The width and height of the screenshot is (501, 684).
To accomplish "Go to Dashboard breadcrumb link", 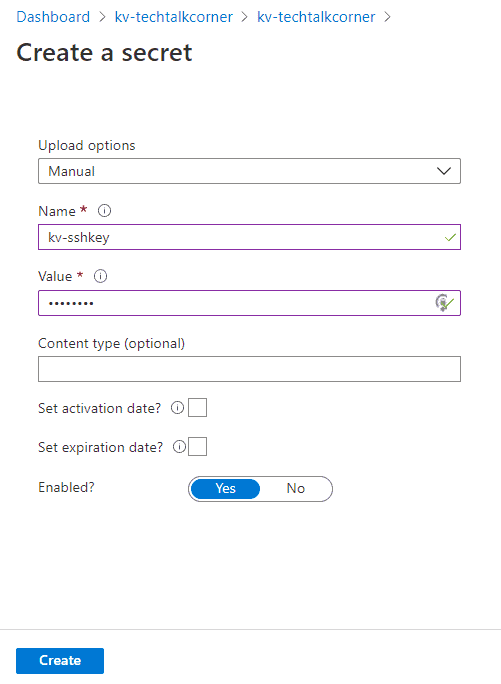I will point(53,17).
